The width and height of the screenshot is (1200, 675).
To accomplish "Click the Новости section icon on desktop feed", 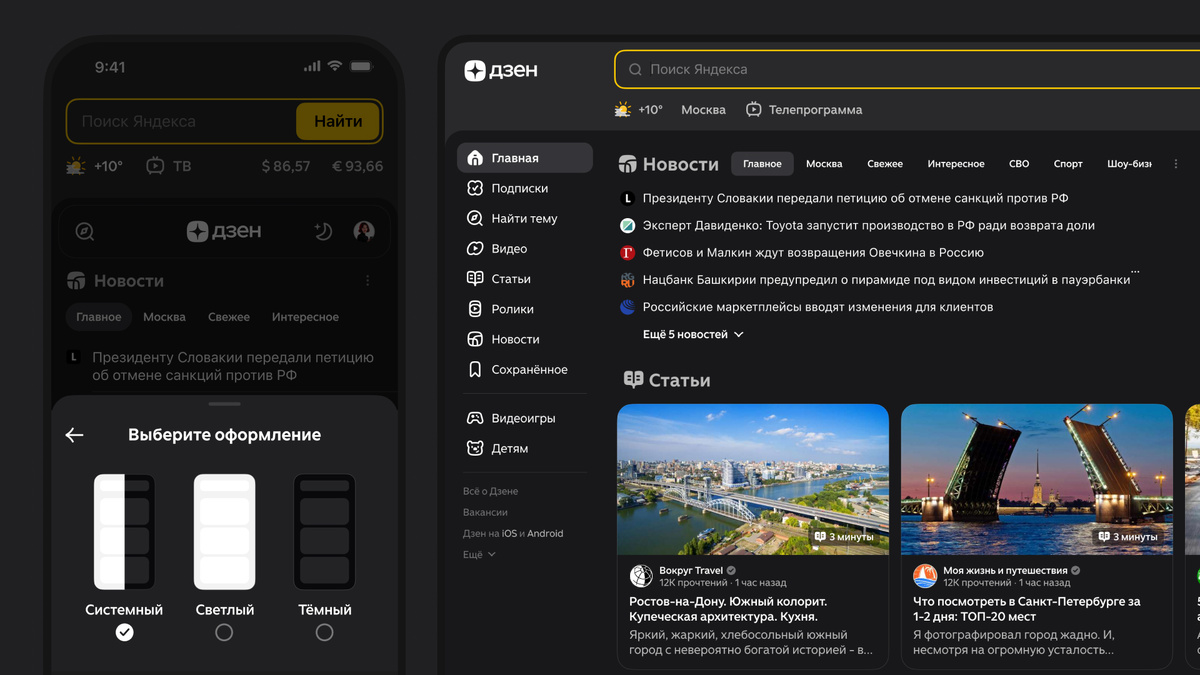I will click(627, 164).
